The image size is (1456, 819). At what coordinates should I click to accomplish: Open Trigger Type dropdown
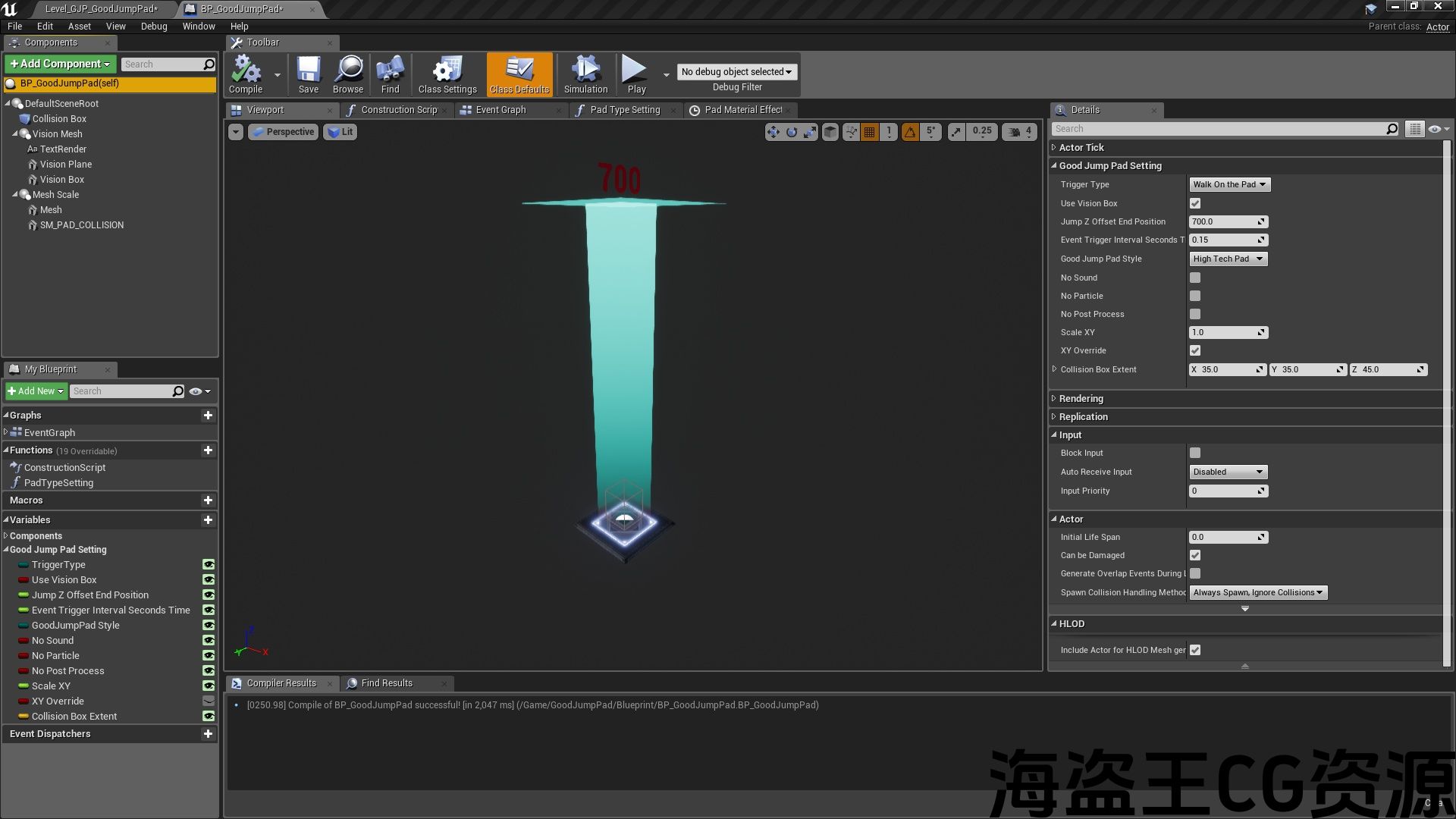tap(1229, 184)
